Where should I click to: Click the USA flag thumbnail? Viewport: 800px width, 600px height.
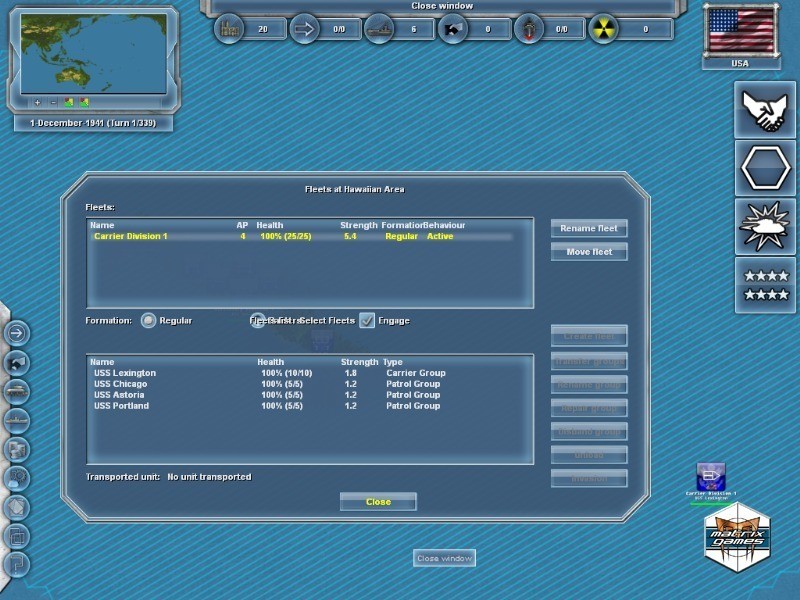[x=740, y=32]
